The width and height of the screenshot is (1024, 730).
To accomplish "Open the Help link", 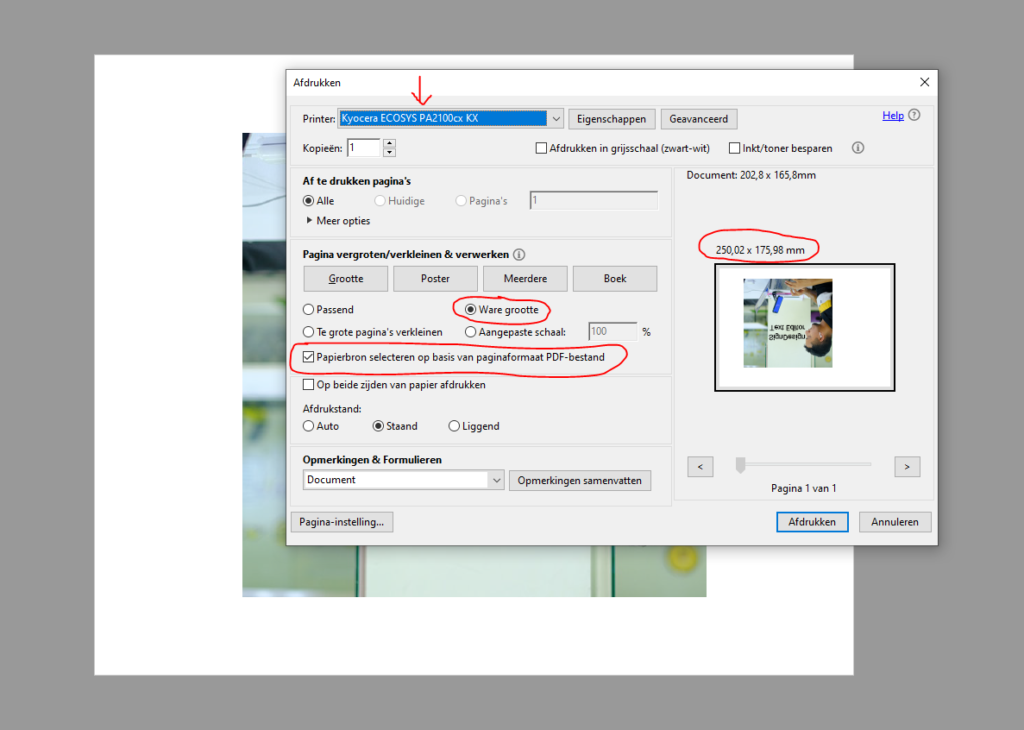I will [892, 116].
